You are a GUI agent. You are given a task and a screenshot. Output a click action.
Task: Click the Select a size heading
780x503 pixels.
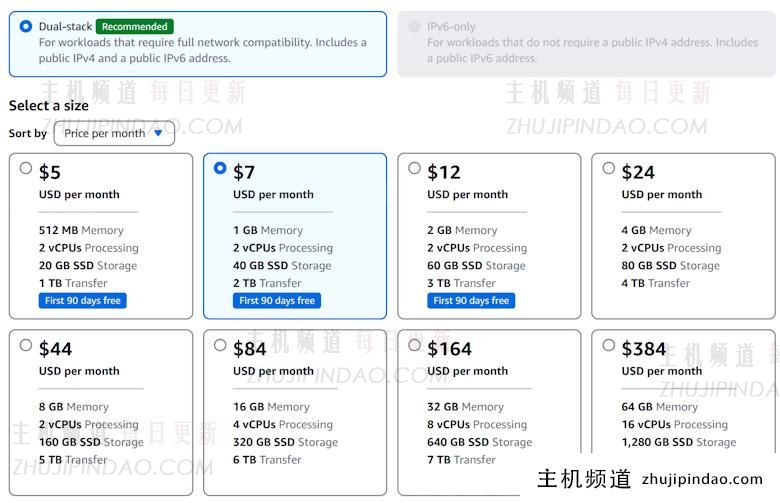point(49,105)
